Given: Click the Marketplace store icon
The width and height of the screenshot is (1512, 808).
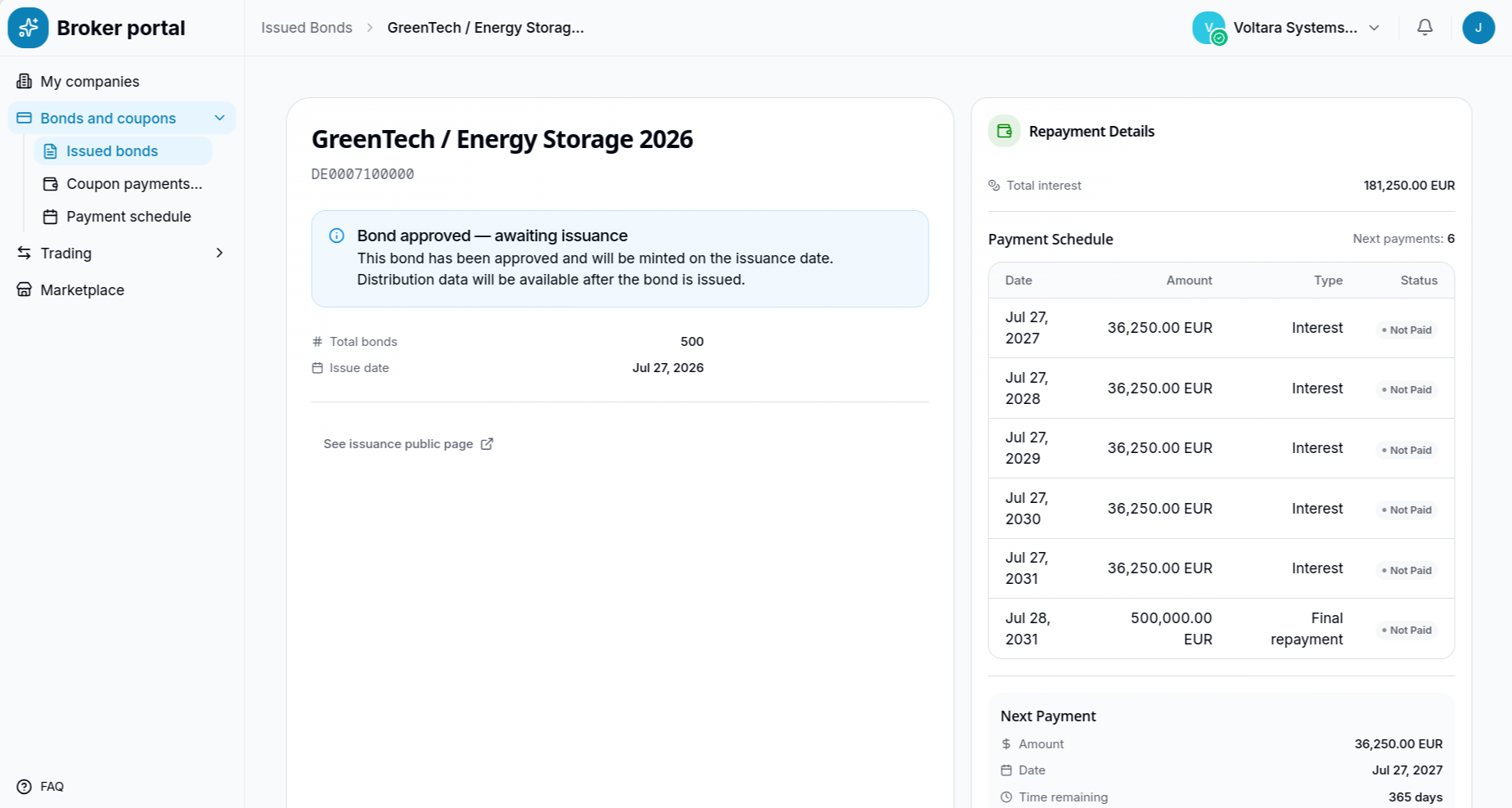Looking at the screenshot, I should (x=25, y=290).
